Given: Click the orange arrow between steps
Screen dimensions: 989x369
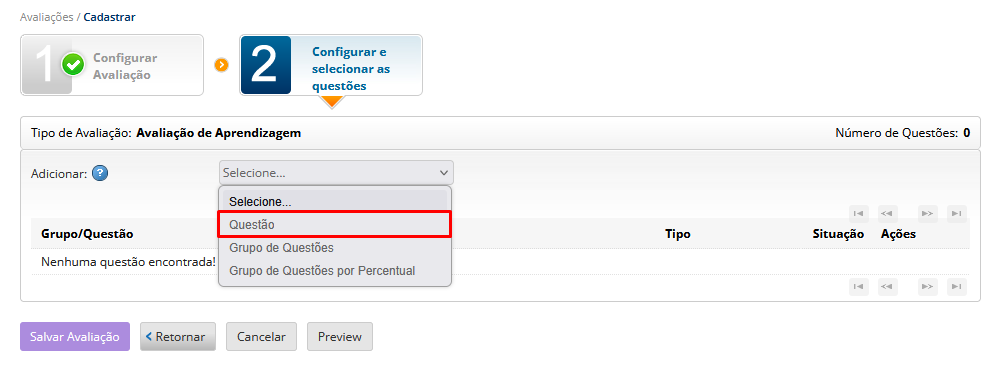Looking at the screenshot, I should point(221,65).
